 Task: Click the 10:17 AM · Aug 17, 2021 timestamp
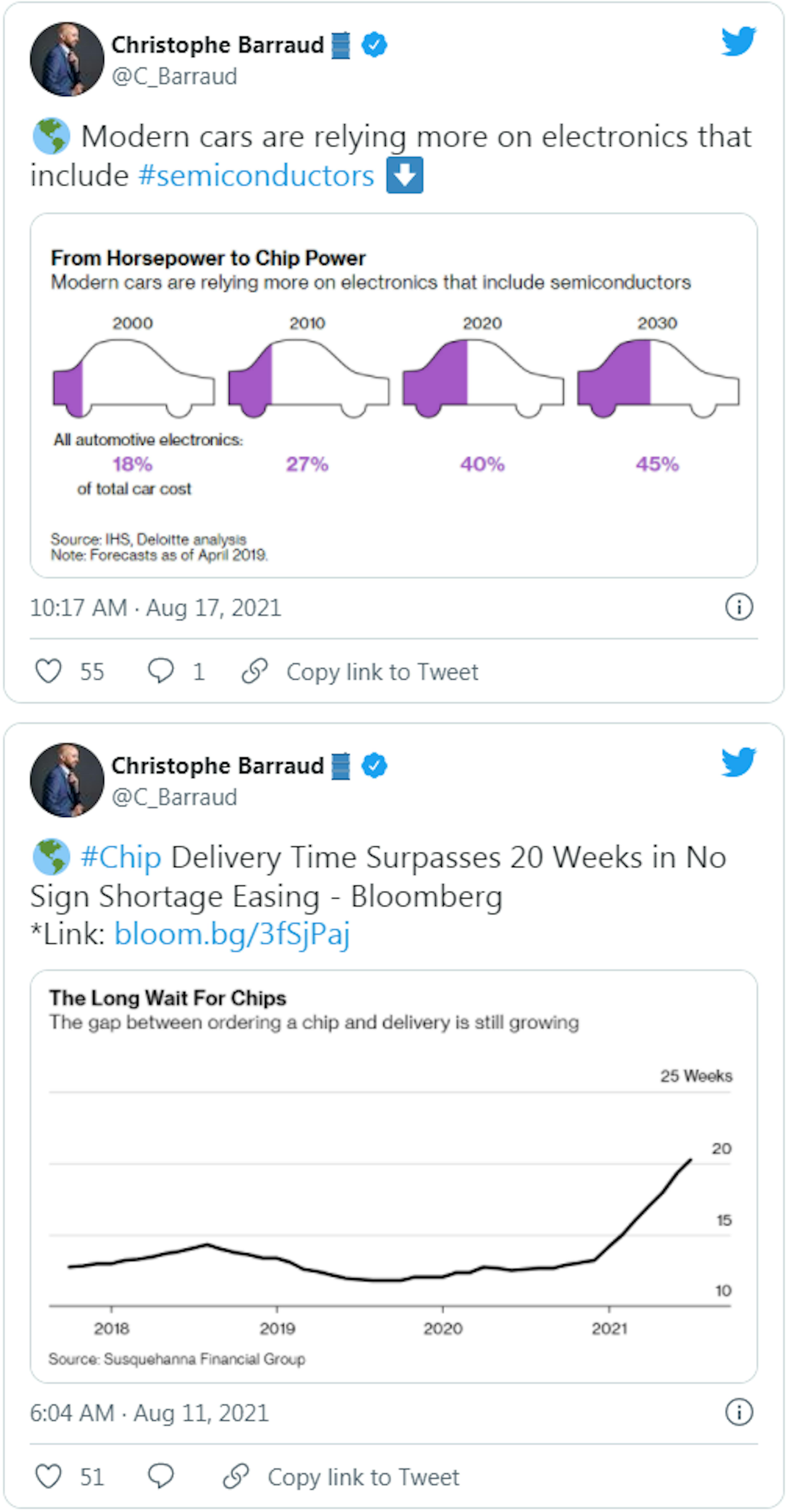click(x=156, y=607)
